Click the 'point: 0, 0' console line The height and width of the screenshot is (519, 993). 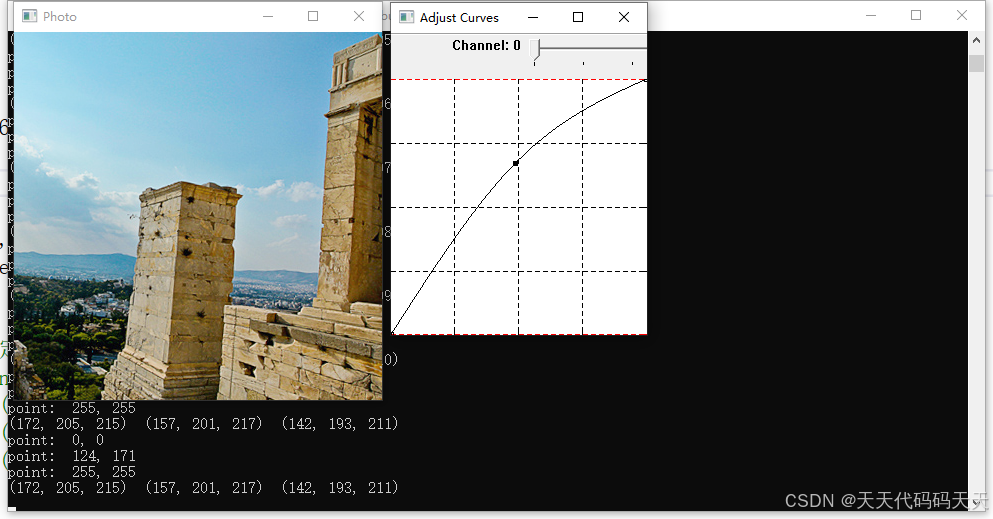pyautogui.click(x=56, y=440)
